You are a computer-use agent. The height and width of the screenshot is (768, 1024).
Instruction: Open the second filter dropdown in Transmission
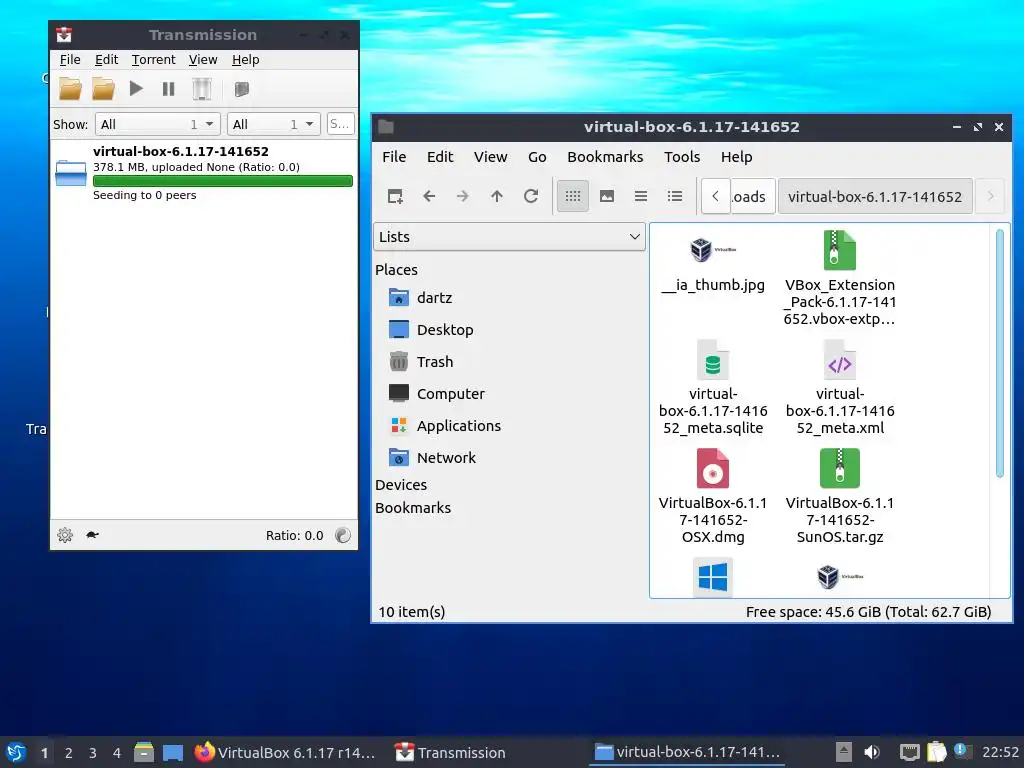tap(274, 124)
